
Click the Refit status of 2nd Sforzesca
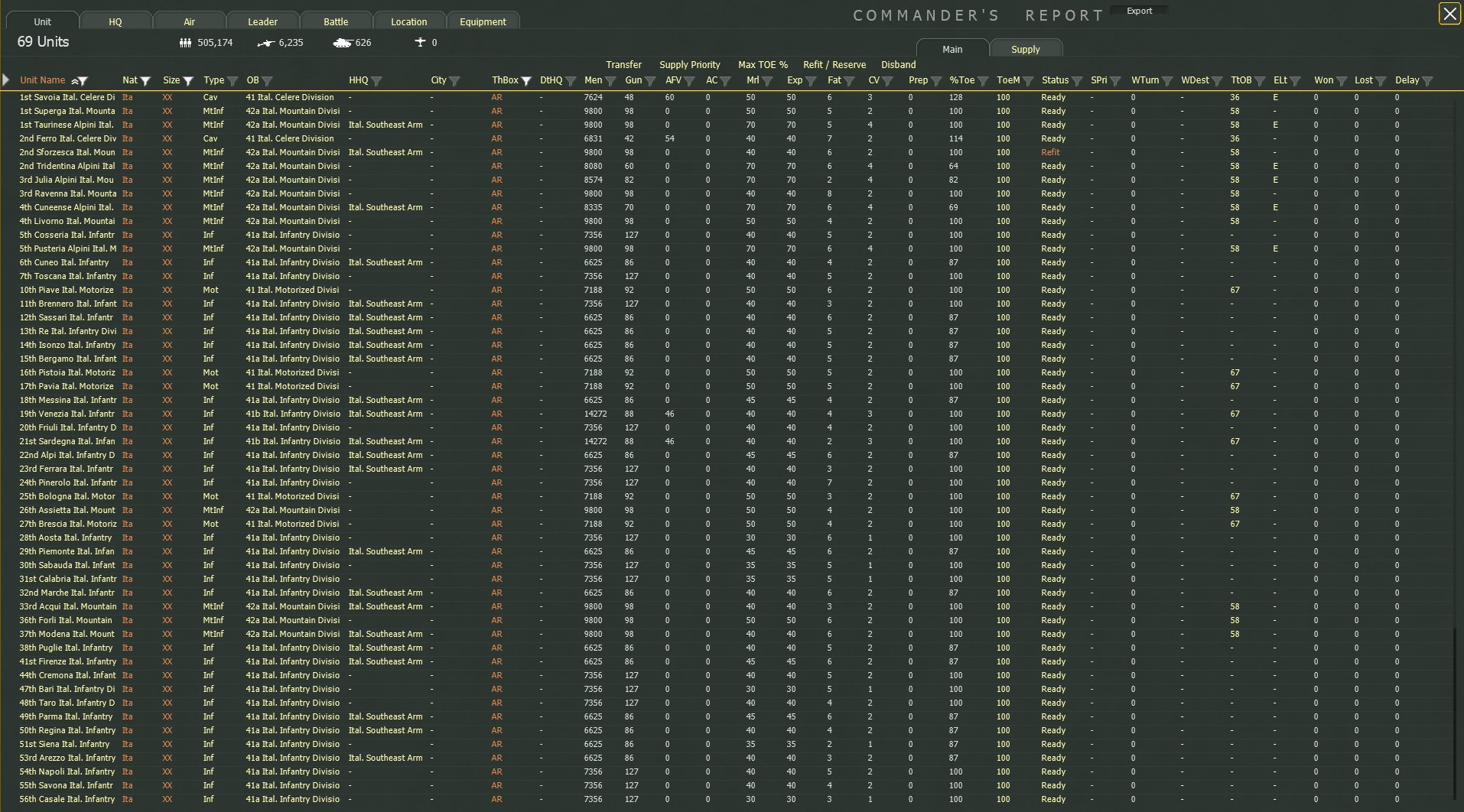tap(1050, 153)
